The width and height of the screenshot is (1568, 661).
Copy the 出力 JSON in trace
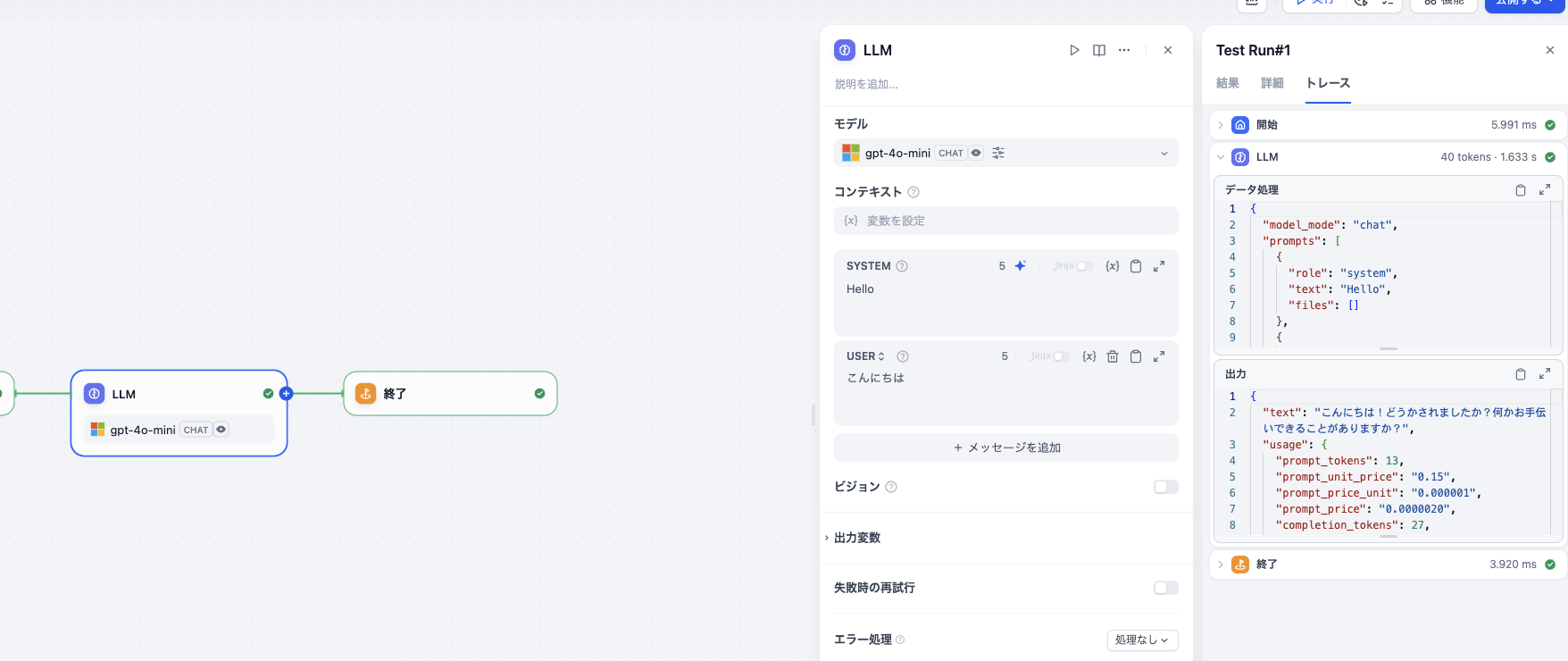coord(1521,374)
